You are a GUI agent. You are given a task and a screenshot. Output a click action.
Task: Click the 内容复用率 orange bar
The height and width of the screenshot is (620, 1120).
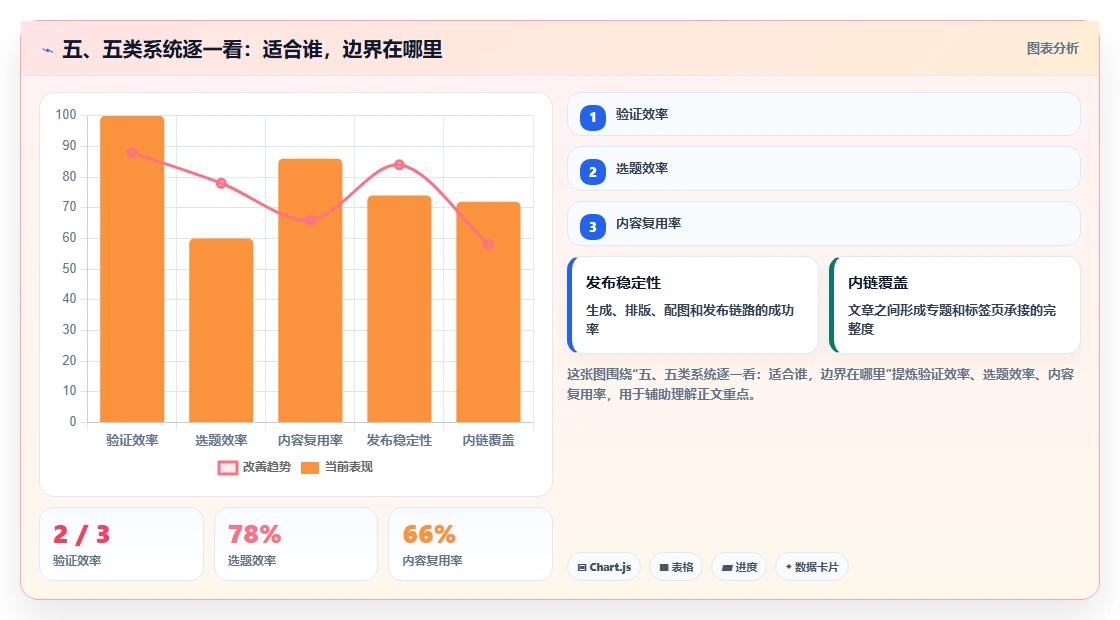(x=310, y=291)
